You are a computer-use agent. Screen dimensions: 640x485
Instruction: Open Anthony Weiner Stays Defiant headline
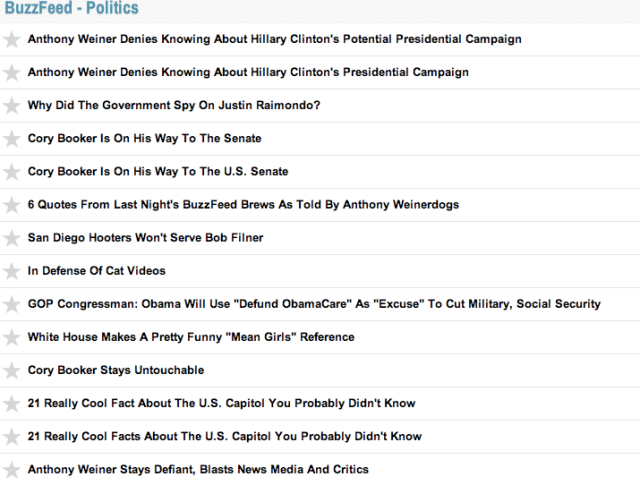[198, 469]
